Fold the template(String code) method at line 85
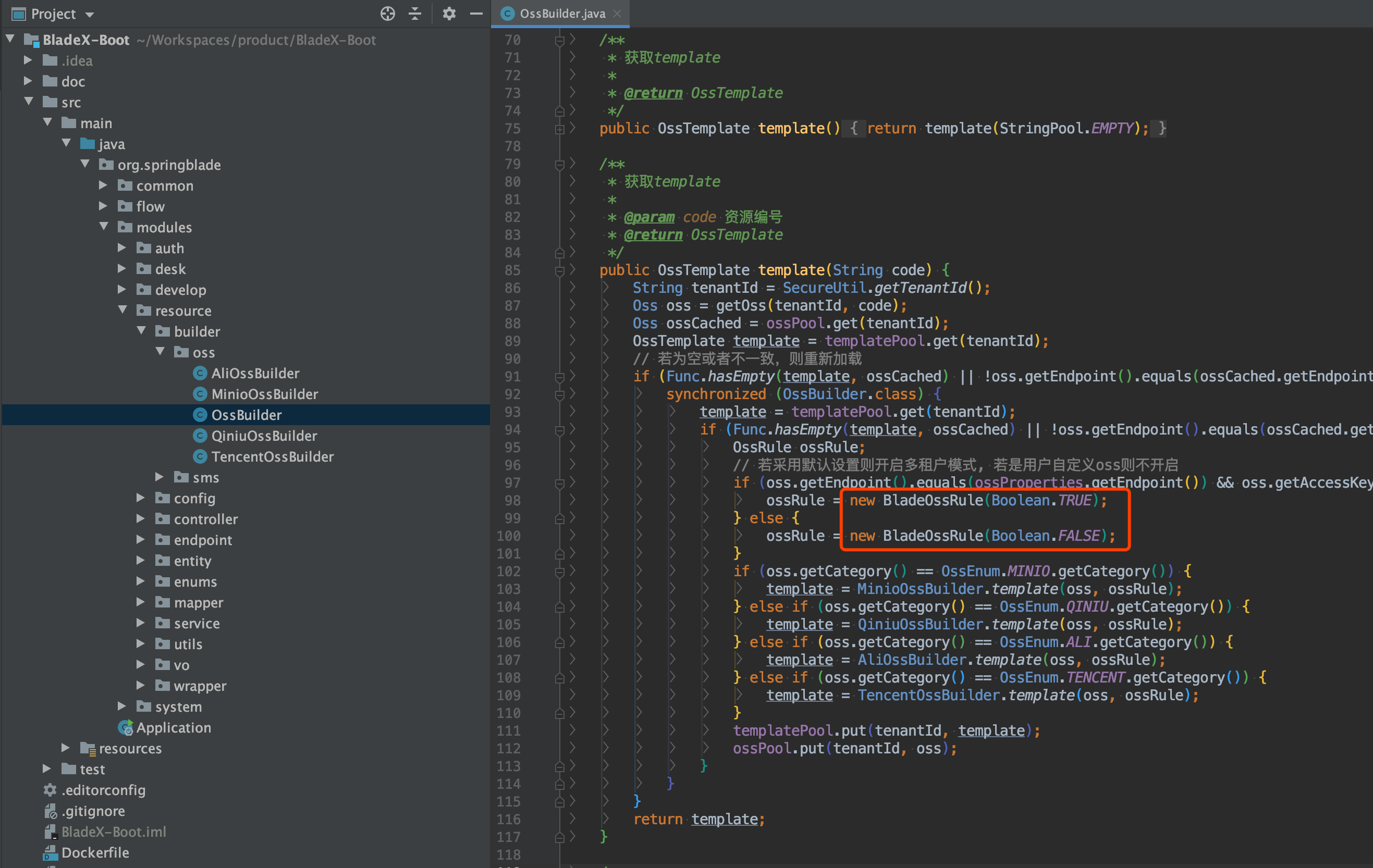The height and width of the screenshot is (868, 1373). click(559, 271)
